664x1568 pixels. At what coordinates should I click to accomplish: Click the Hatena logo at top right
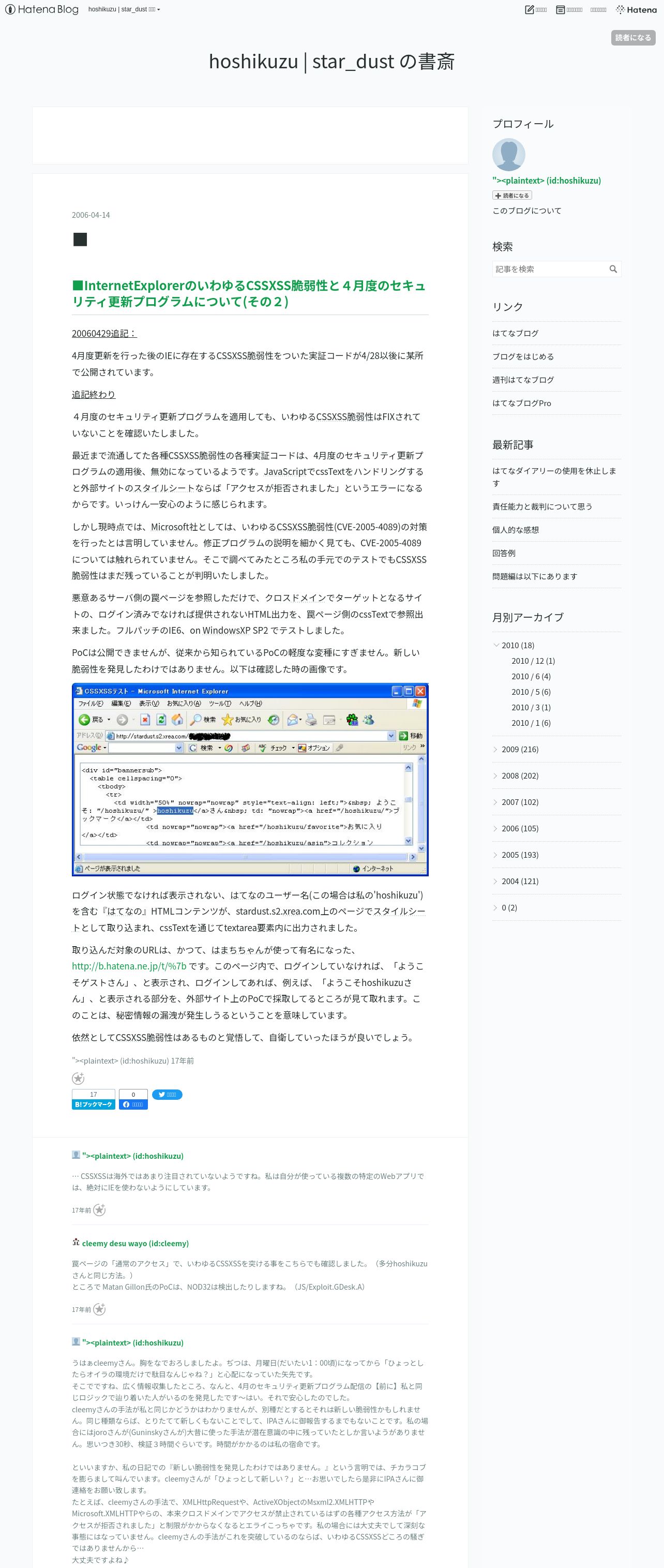pyautogui.click(x=636, y=10)
